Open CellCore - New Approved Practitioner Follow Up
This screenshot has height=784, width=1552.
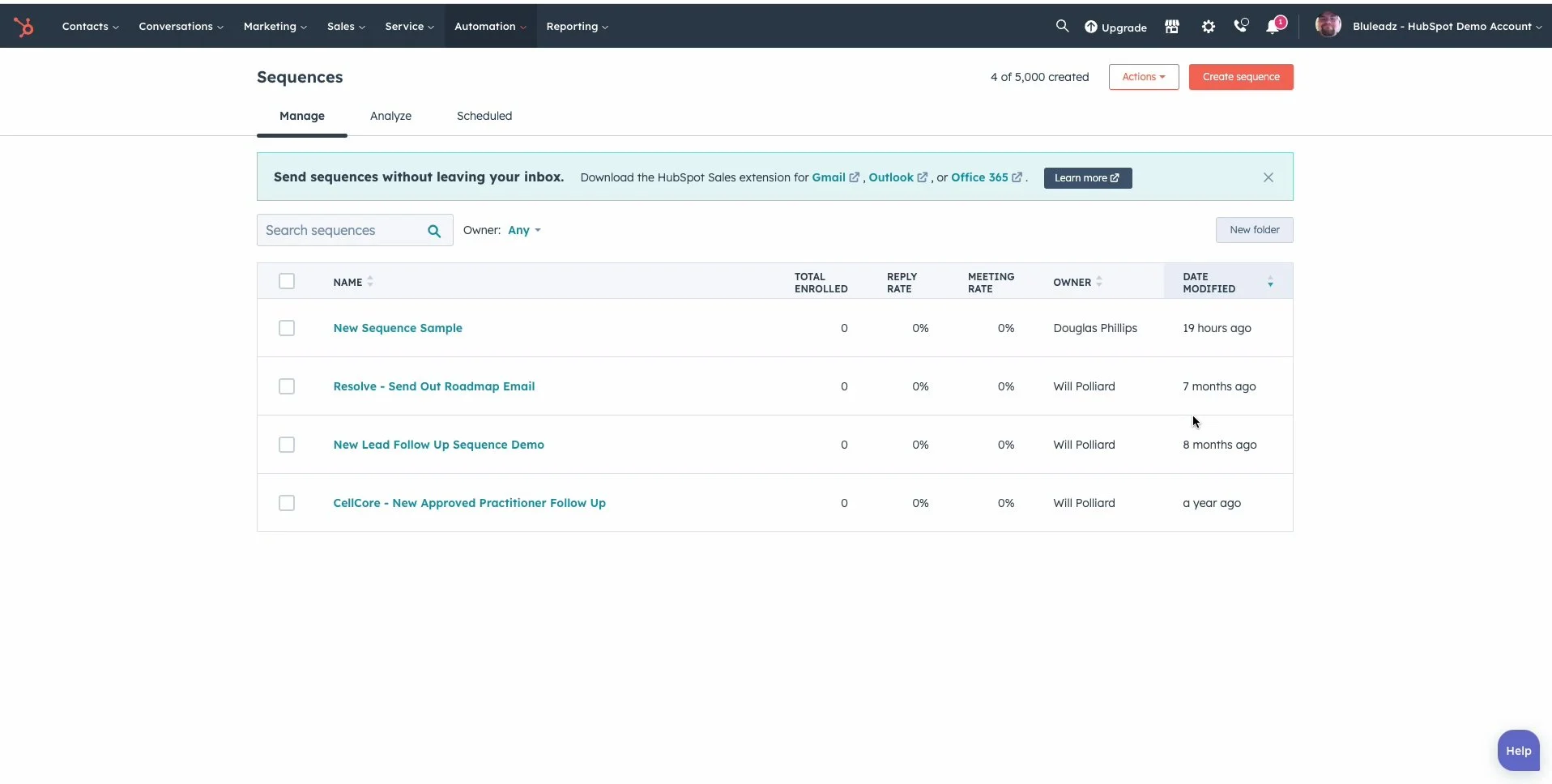(x=469, y=503)
